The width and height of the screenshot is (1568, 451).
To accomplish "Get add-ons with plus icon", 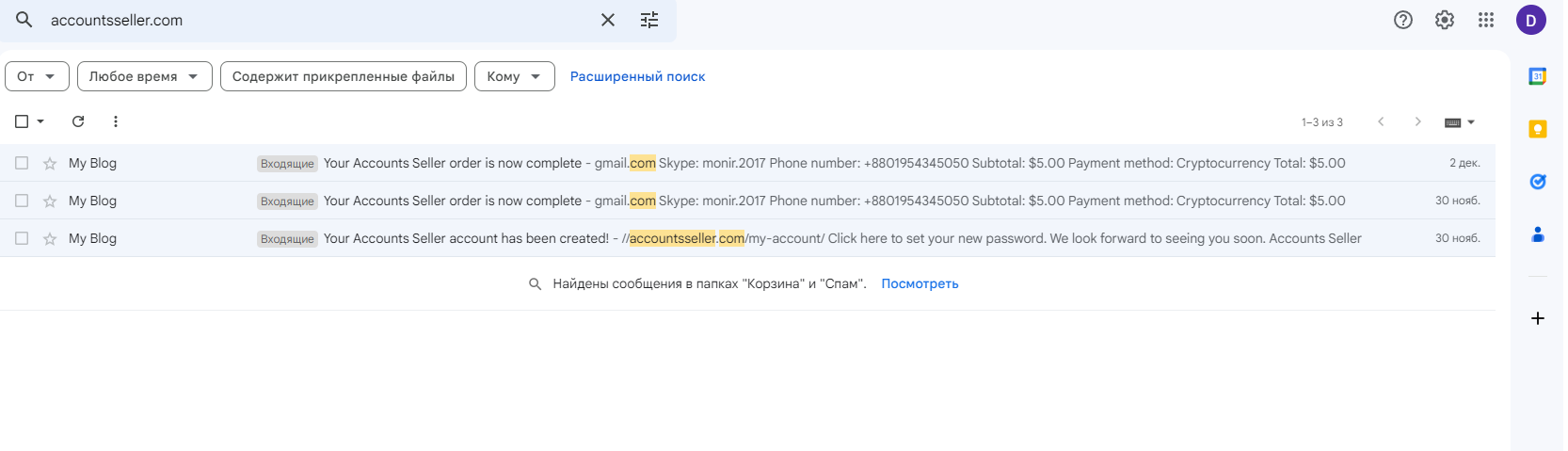I will [1538, 318].
